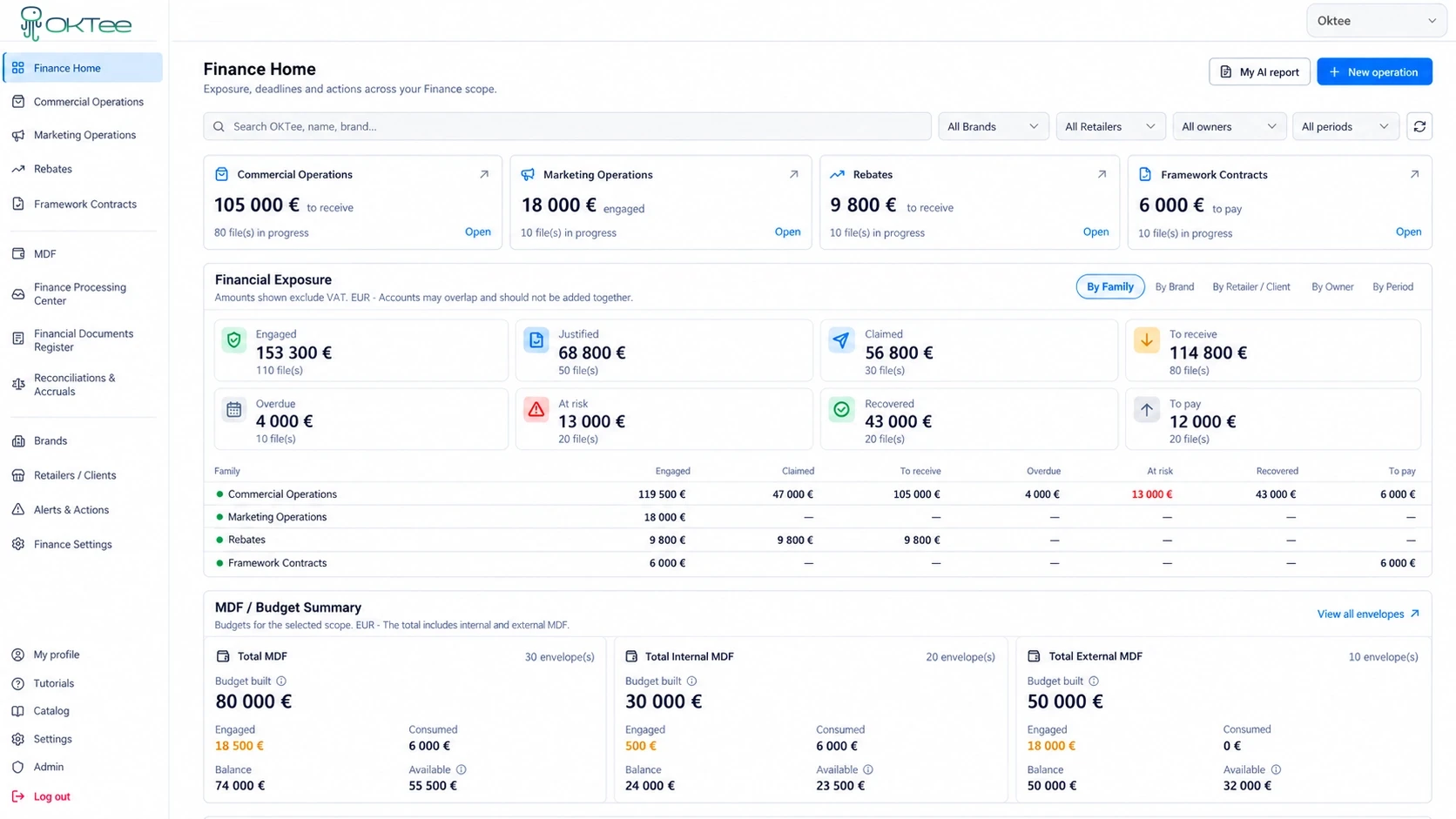The image size is (1456, 819).
Task: Click the Claimed paper plane icon
Action: coord(841,340)
